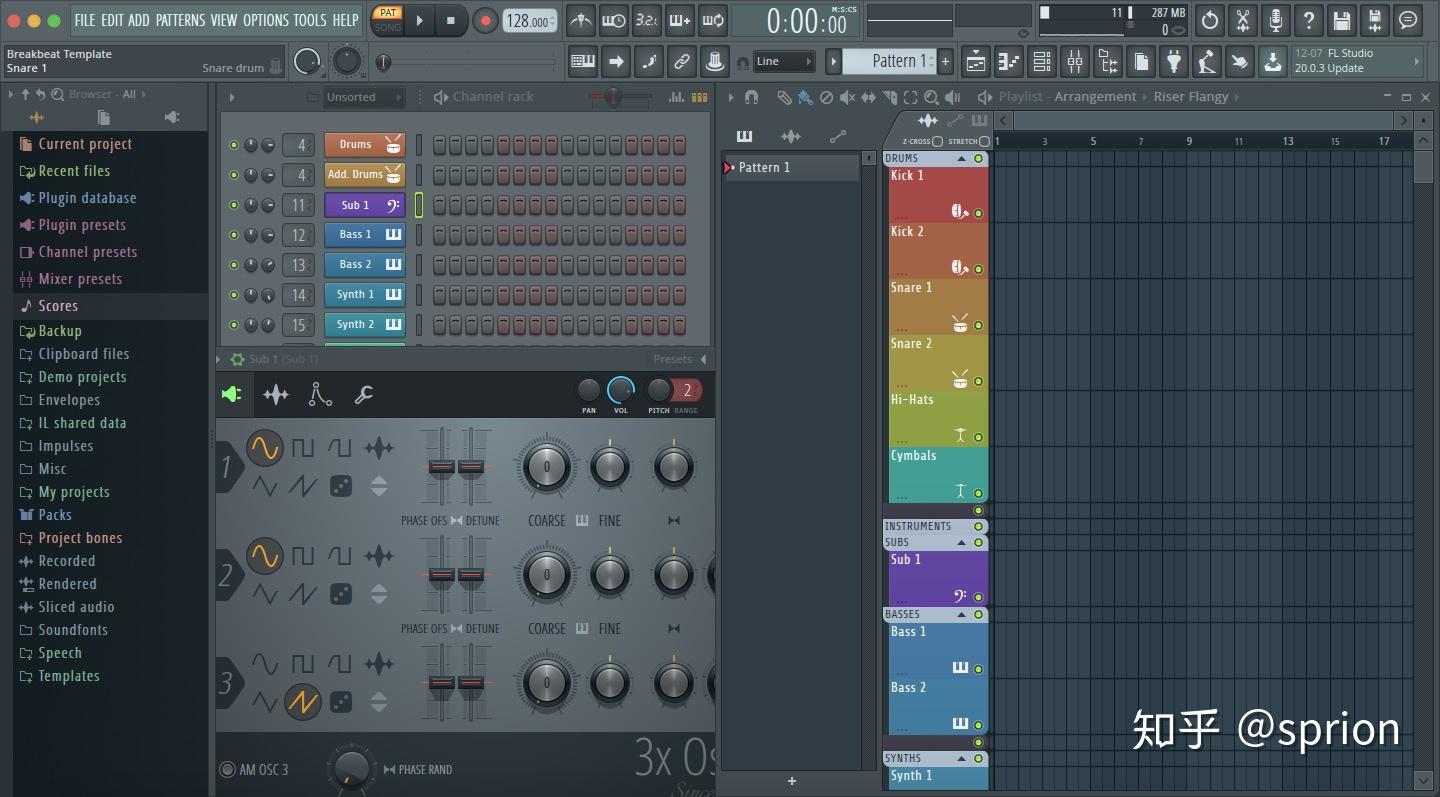Click the graph editor icon in Channel rack
The image size is (1440, 797).
[x=676, y=97]
